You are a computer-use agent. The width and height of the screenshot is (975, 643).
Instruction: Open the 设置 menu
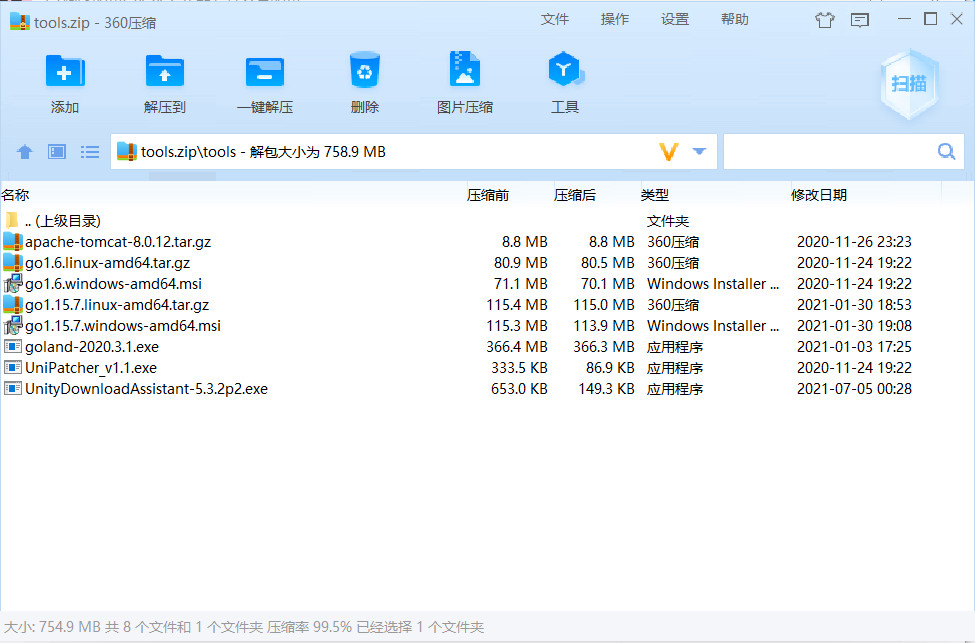(675, 19)
